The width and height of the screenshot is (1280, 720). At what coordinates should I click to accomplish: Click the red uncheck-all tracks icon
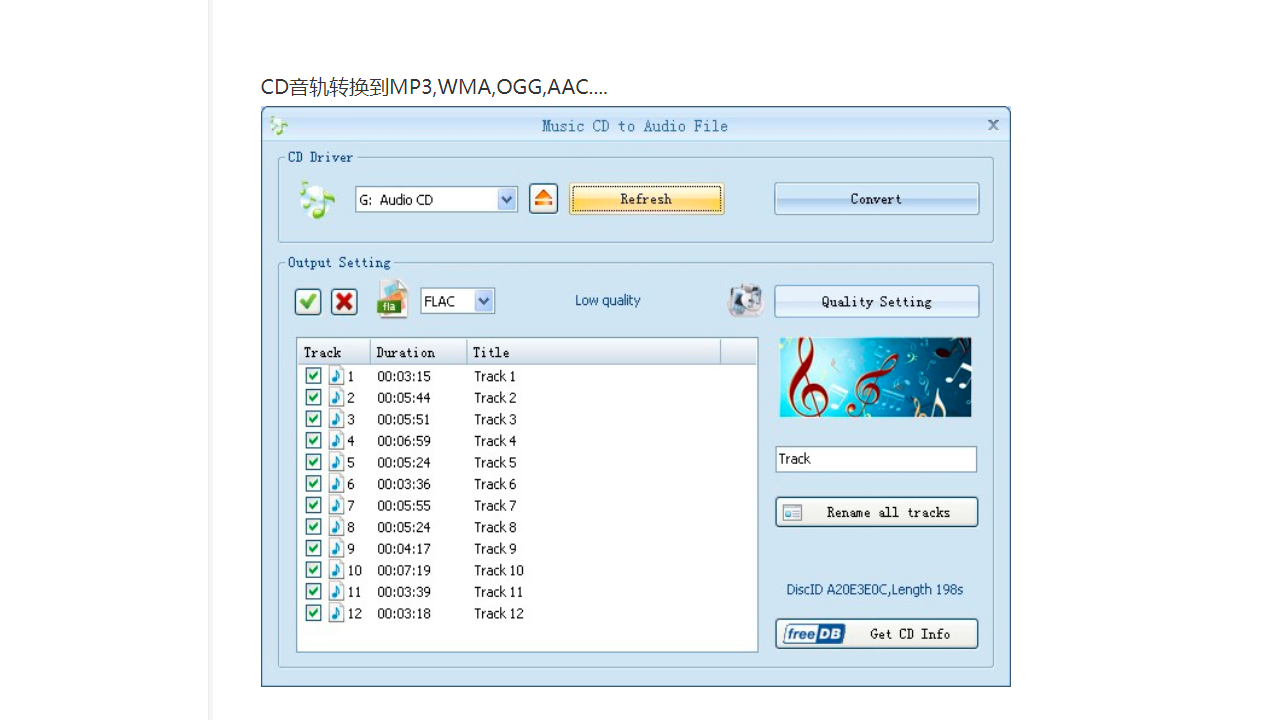(x=344, y=301)
